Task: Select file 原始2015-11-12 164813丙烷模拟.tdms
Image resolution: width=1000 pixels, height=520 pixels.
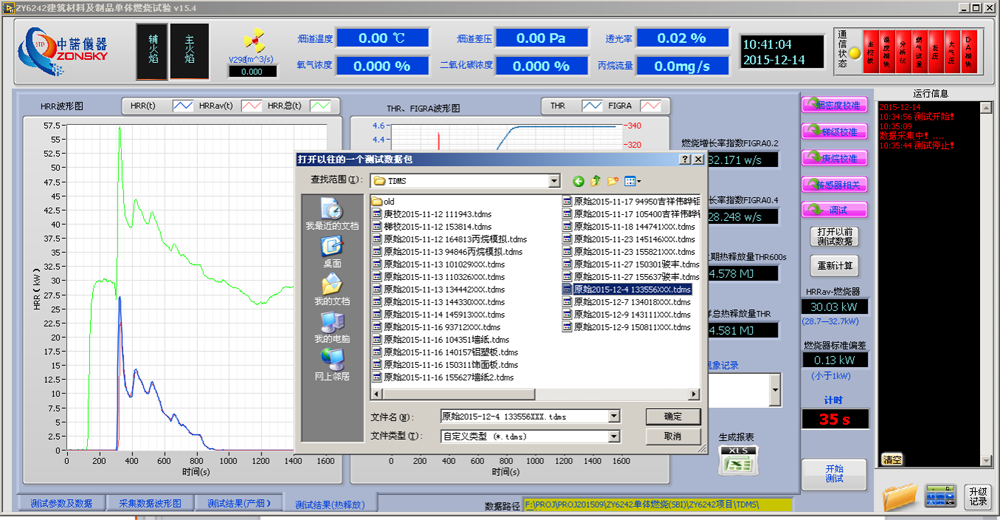Action: [x=450, y=239]
